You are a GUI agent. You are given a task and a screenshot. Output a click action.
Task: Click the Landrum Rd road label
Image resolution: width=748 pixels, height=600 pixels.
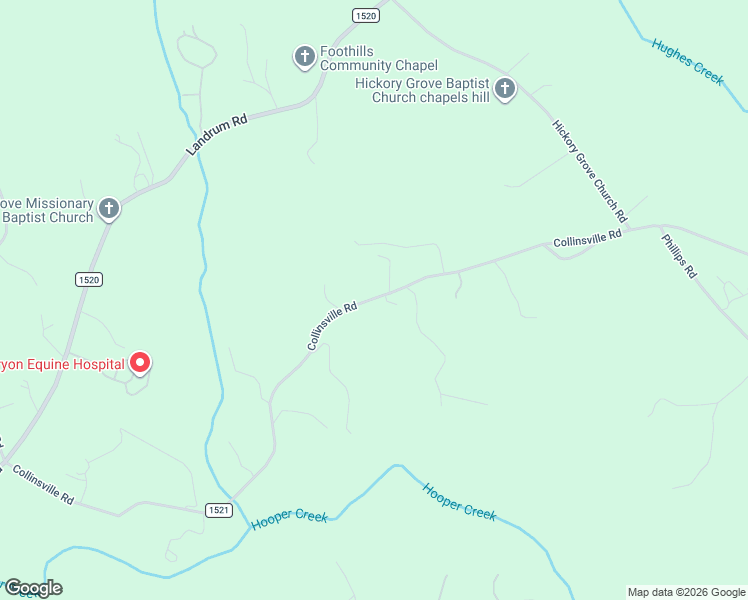[x=218, y=134]
